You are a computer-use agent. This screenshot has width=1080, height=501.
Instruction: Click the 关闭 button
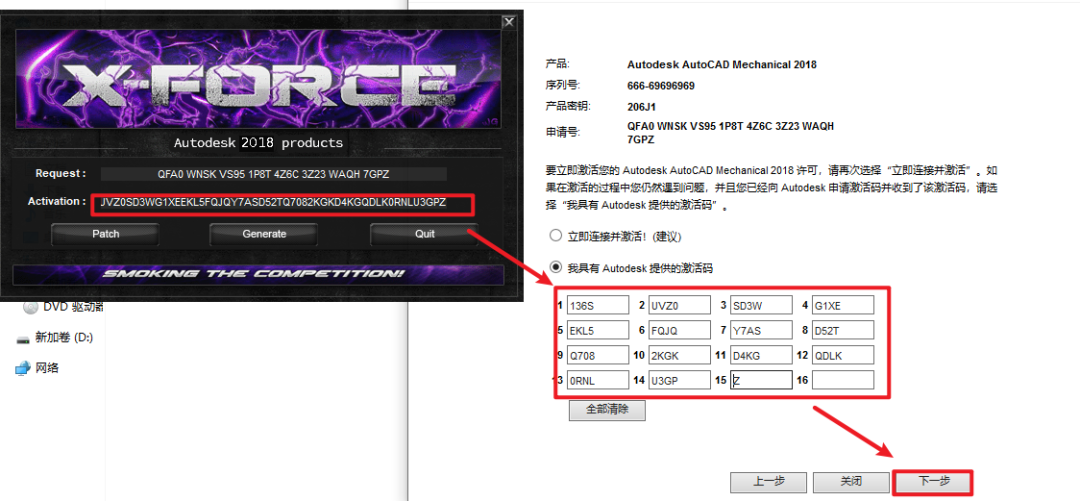850,482
